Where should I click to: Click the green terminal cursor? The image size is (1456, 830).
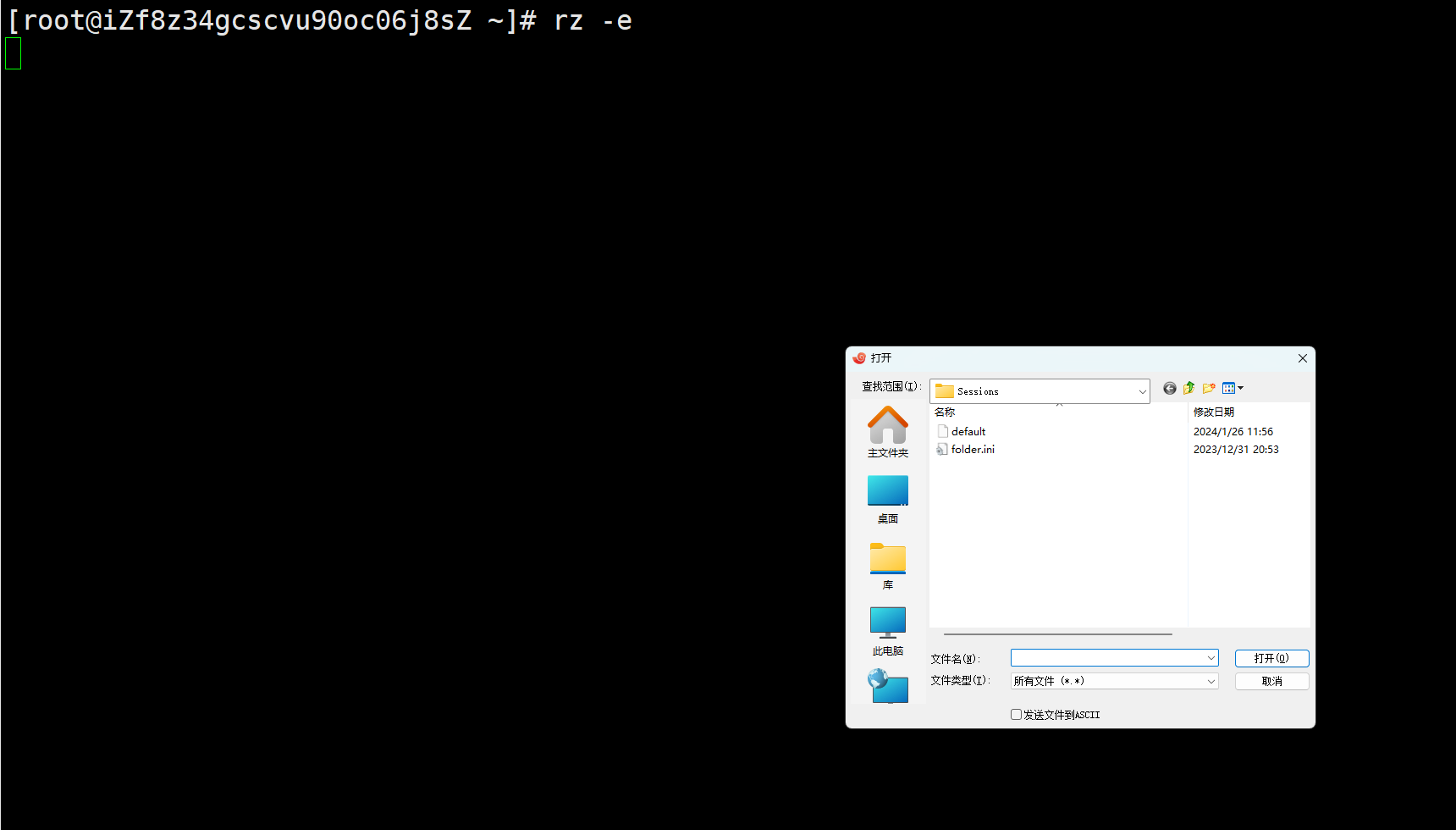13,53
